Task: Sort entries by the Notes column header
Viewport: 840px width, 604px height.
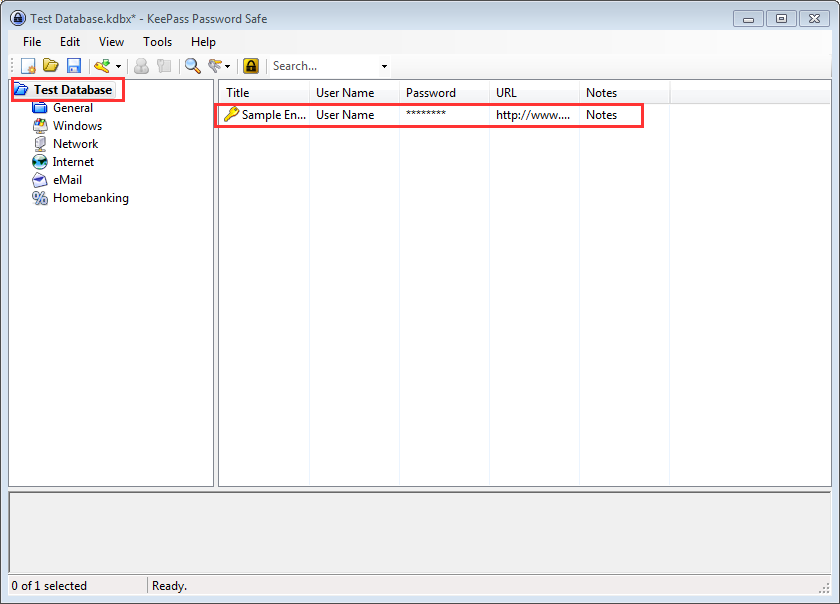Action: (624, 93)
